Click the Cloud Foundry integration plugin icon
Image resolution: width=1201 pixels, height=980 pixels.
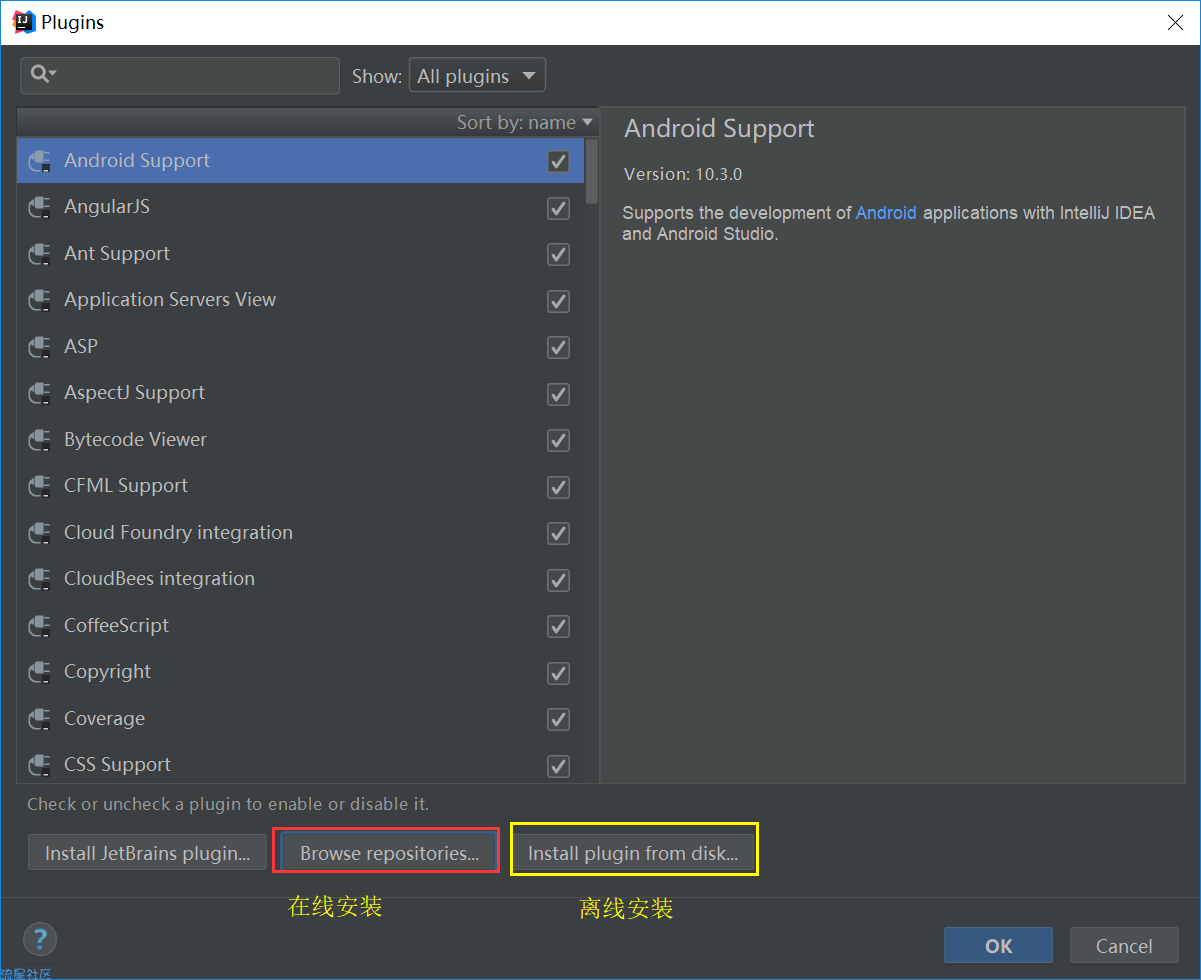tap(40, 533)
